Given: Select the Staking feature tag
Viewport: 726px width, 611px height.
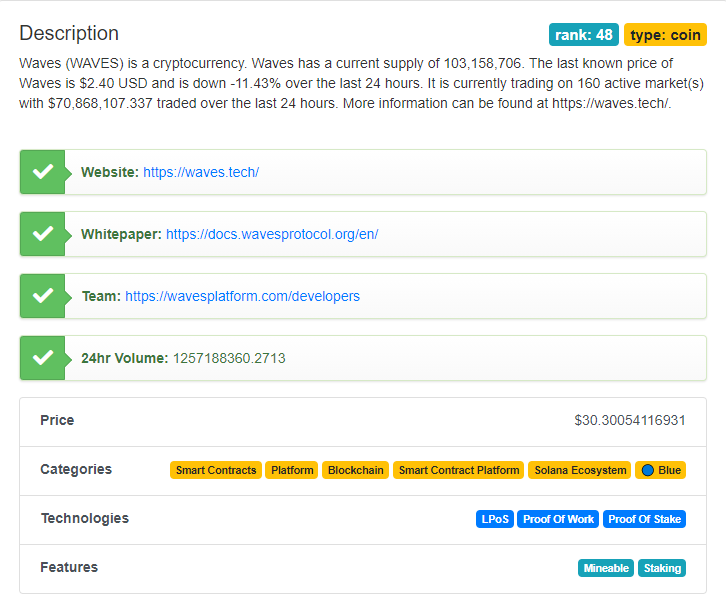Looking at the screenshot, I should [x=662, y=568].
